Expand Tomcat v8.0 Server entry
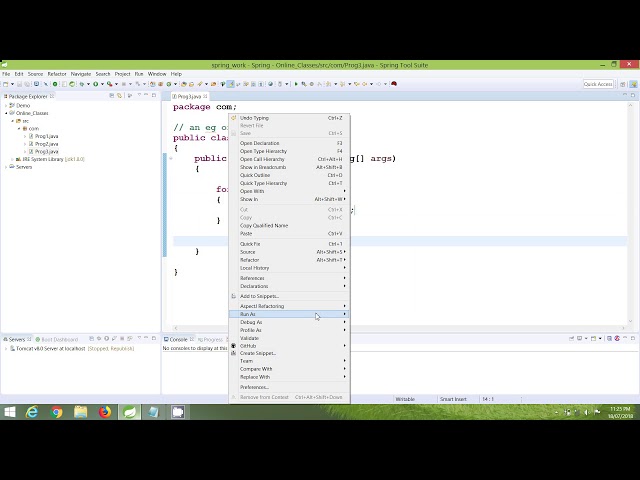This screenshot has height=480, width=640. [6, 349]
